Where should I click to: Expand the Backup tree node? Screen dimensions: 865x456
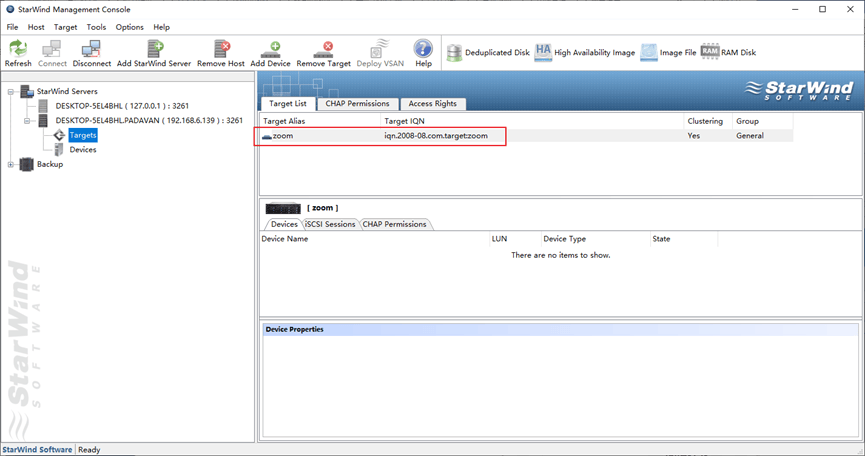pos(10,164)
